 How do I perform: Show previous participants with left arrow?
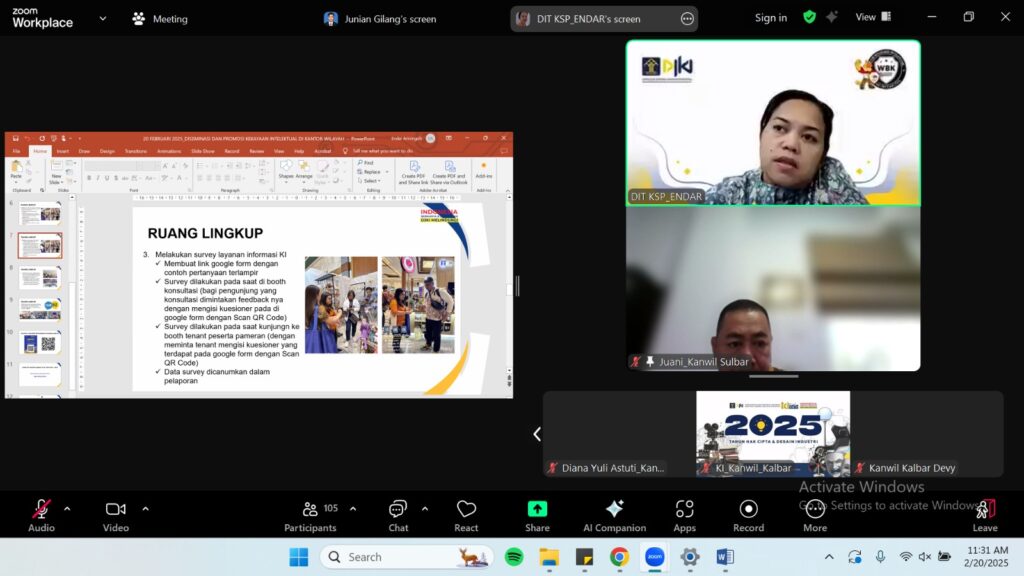[537, 434]
